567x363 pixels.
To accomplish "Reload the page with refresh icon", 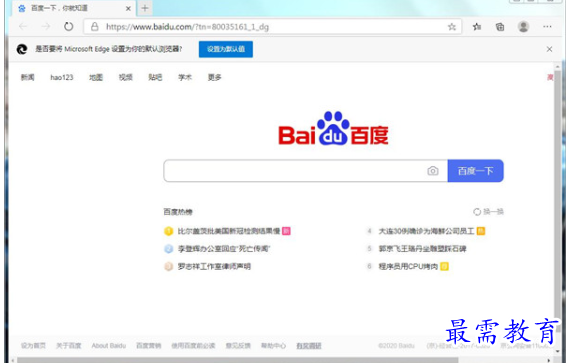I will pyautogui.click(x=68, y=26).
